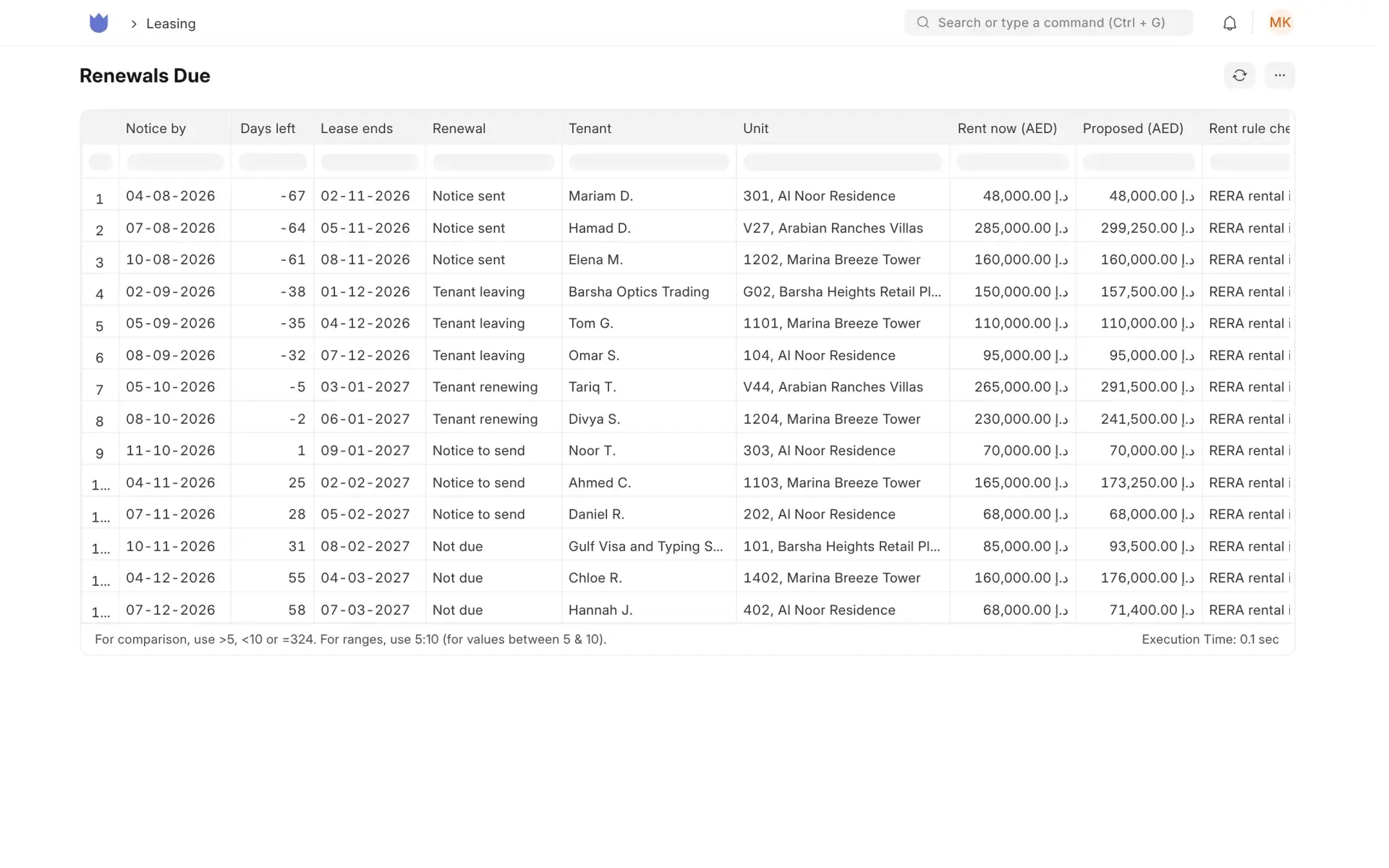Select tenant cell Divya S.
The width and height of the screenshot is (1389, 868).
coord(649,419)
